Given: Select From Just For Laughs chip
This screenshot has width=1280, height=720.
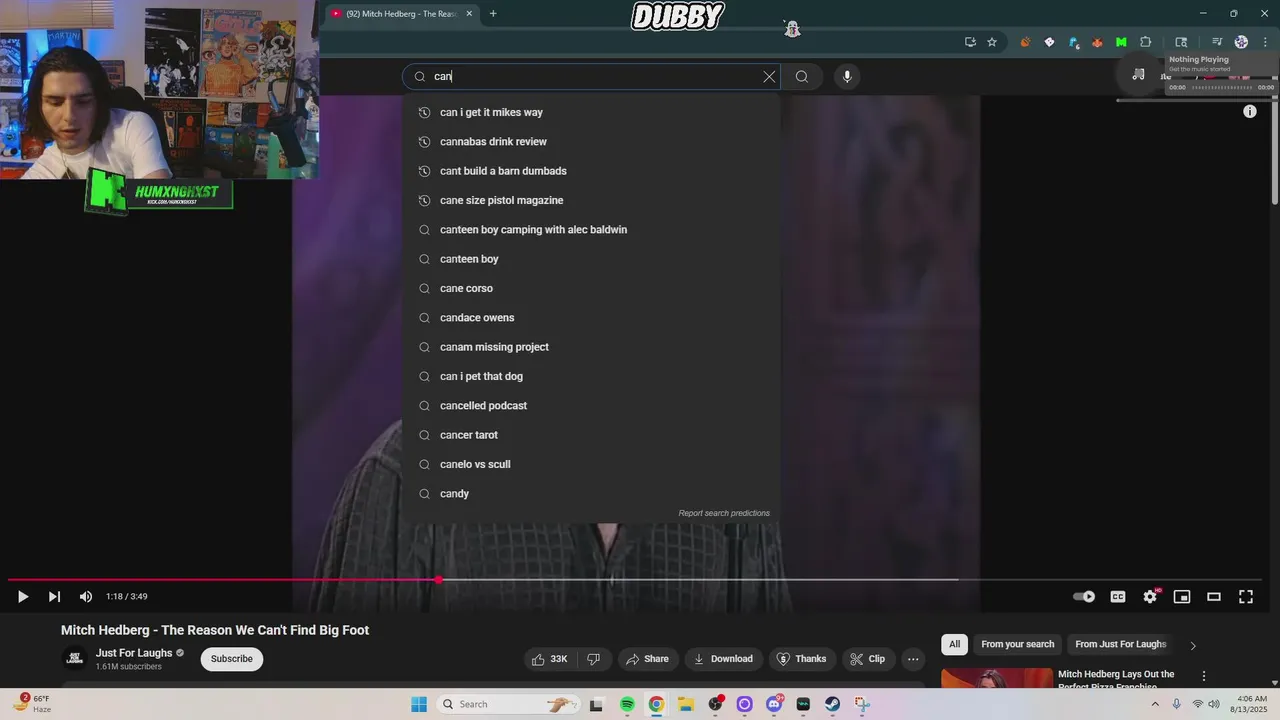Looking at the screenshot, I should (1121, 644).
